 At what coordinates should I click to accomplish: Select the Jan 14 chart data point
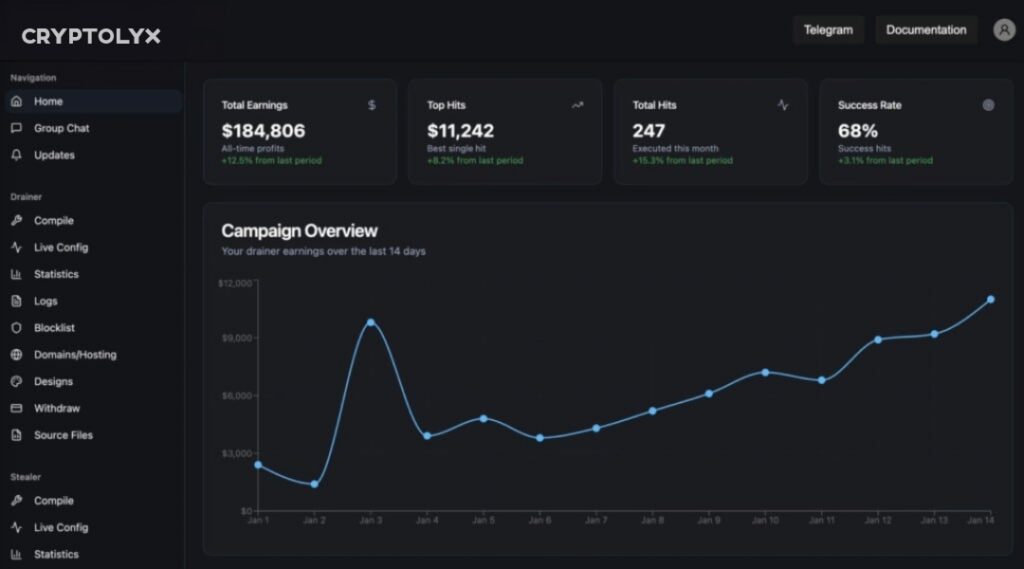click(990, 299)
